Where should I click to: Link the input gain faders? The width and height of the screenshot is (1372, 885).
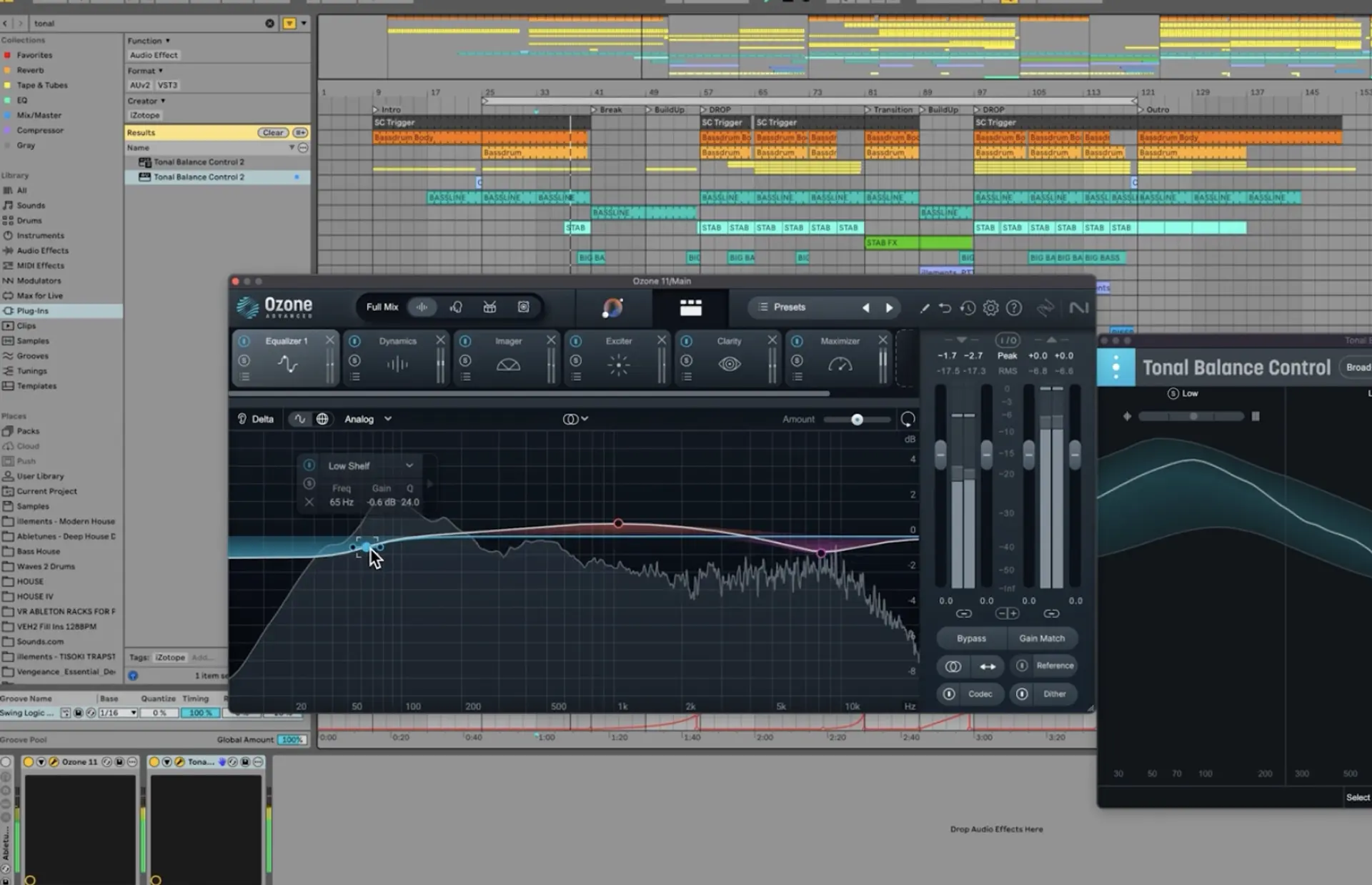964,613
